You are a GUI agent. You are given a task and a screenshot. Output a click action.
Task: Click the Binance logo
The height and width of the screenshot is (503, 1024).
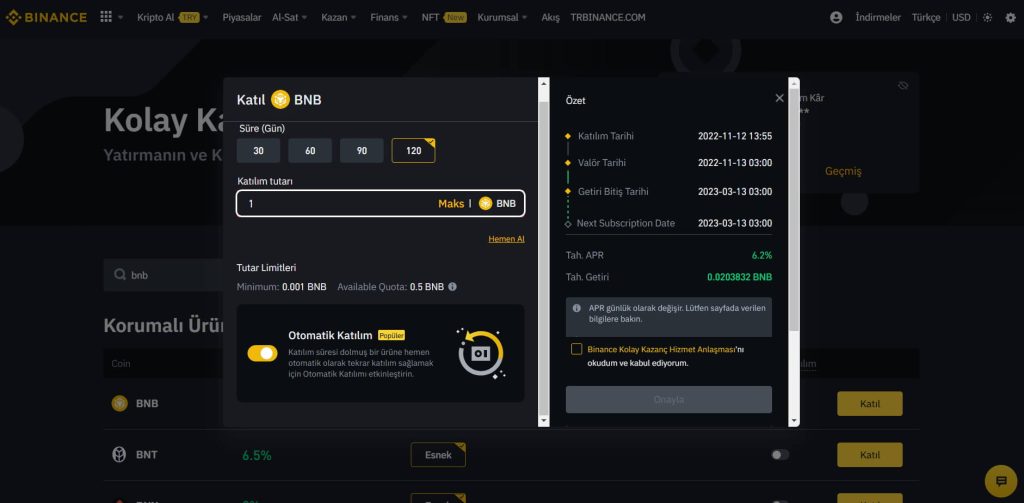pyautogui.click(x=46, y=18)
